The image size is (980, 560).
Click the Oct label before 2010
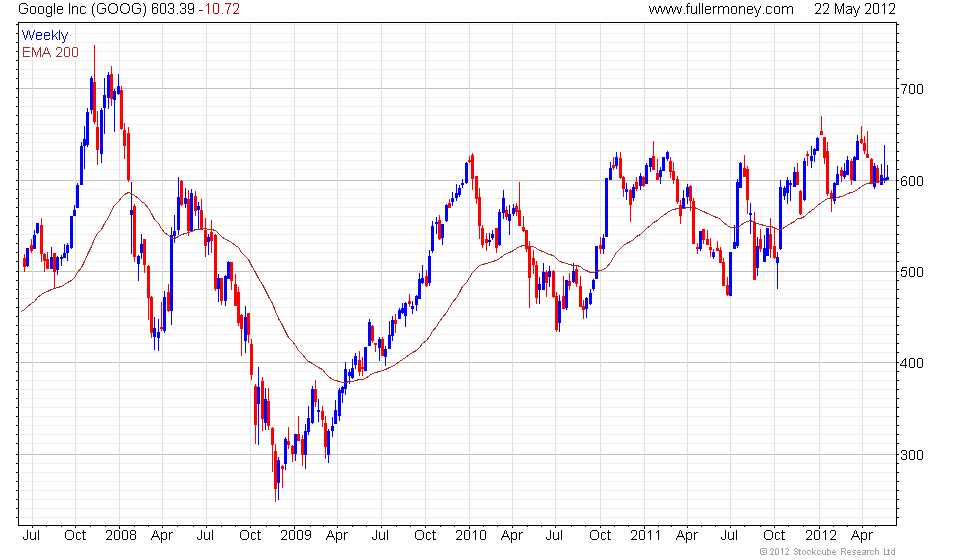click(x=425, y=536)
